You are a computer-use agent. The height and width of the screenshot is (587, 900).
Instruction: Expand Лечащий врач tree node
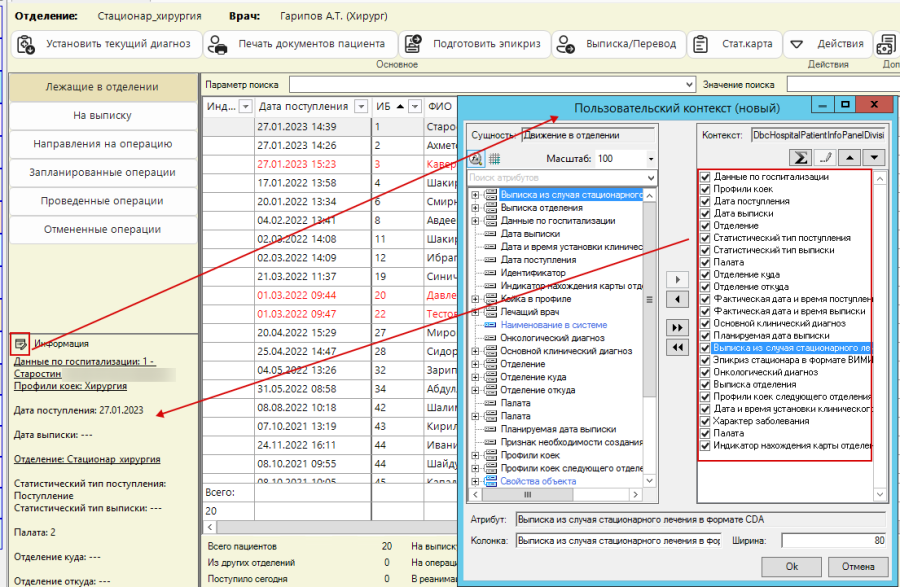[475, 312]
